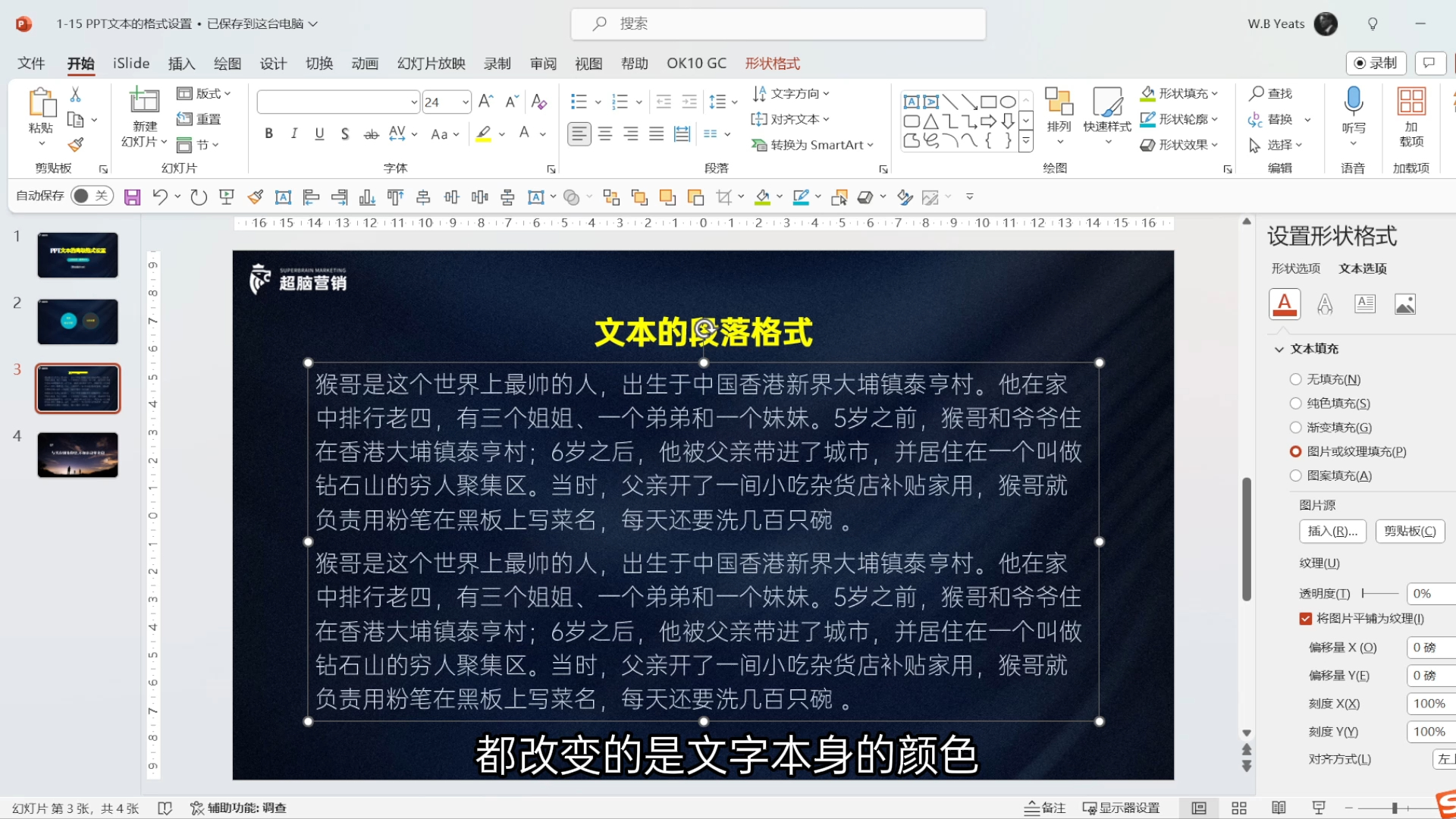Viewport: 1456px width, 819px height.
Task: Select slide 4 thumbnail
Action: click(x=77, y=454)
